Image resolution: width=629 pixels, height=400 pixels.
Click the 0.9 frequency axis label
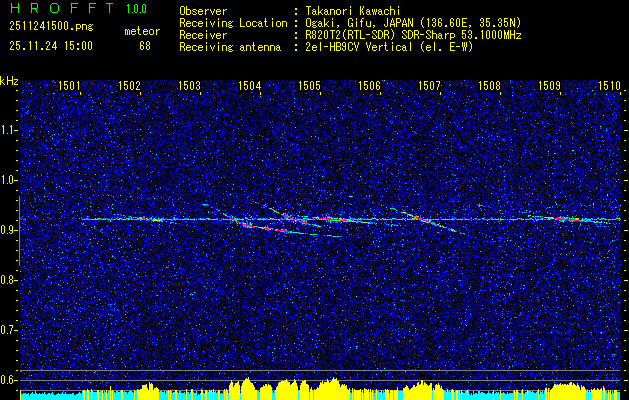point(8,230)
